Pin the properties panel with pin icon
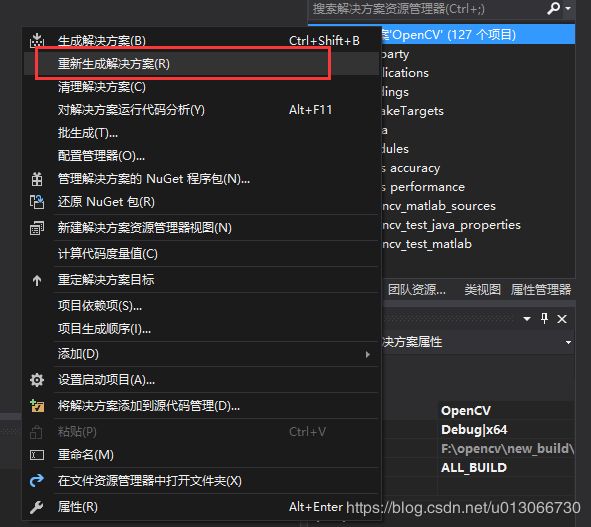The image size is (591, 527). point(544,319)
